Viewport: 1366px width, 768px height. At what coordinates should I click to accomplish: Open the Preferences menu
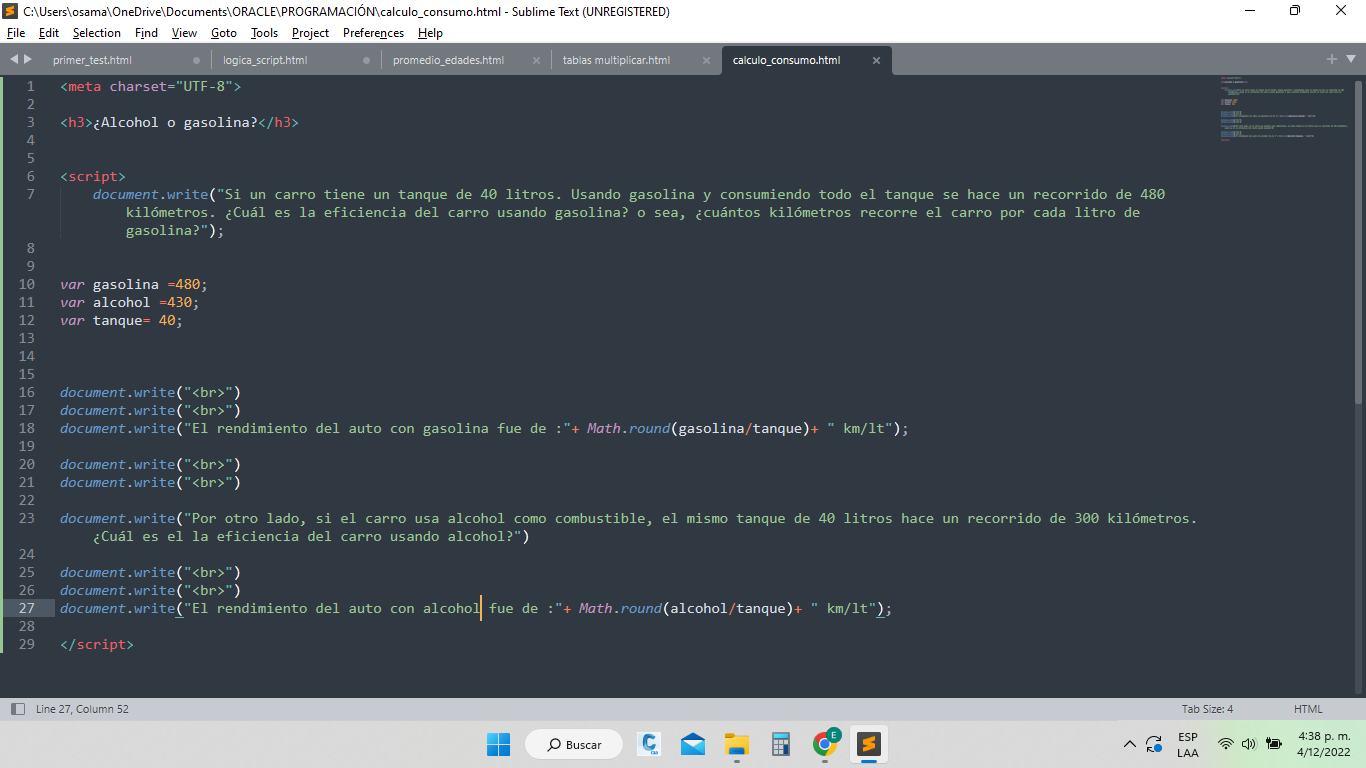click(373, 33)
